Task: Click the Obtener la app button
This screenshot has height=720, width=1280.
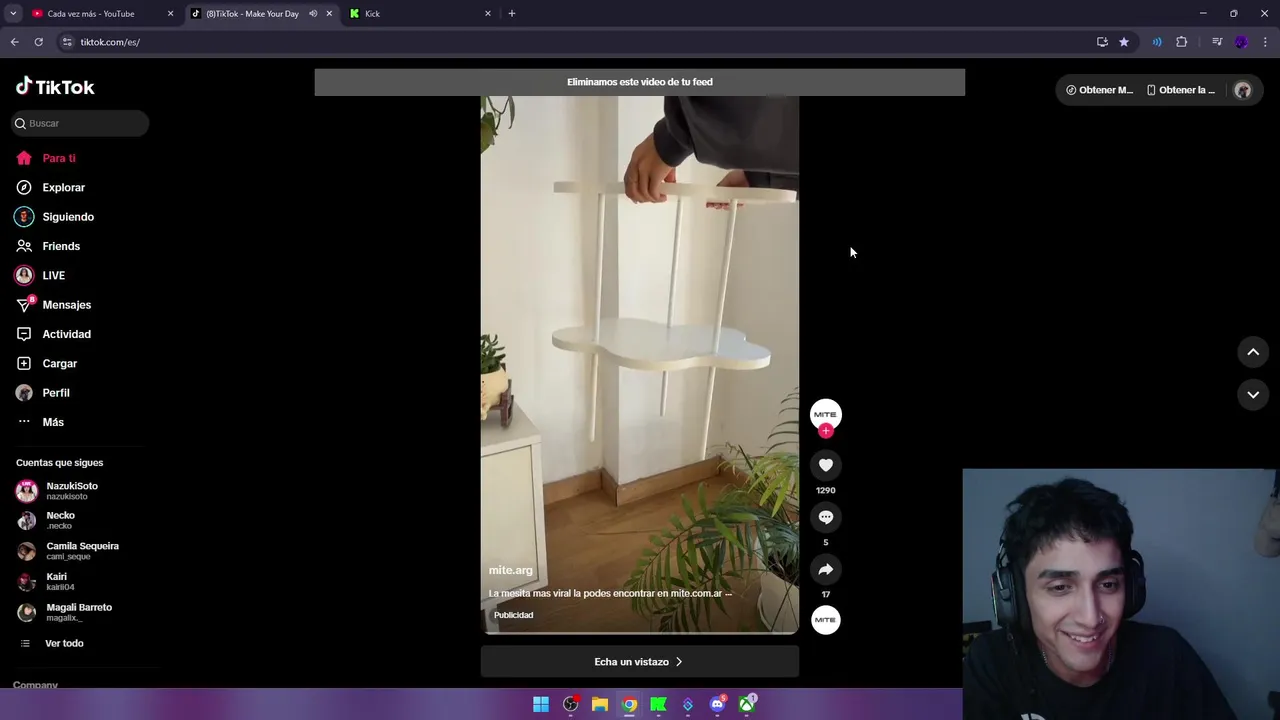Action: 1181,90
